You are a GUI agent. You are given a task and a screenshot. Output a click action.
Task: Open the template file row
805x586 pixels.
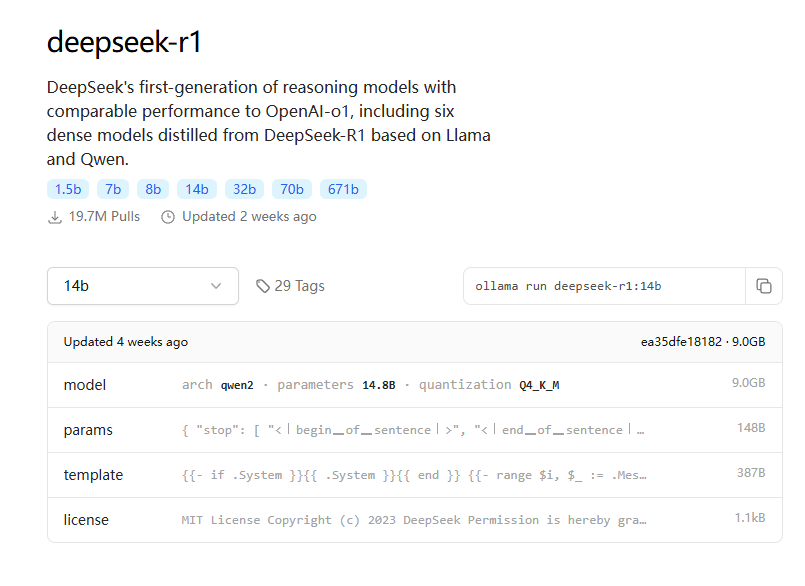[x=414, y=475]
